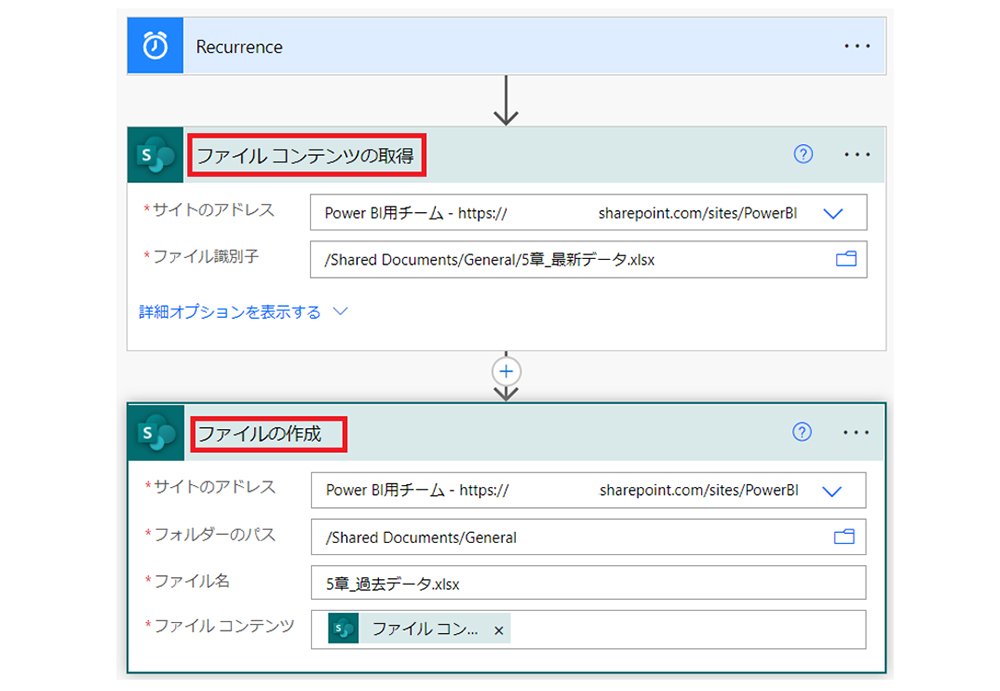This screenshot has width=1000, height=691.
Task: Click the ファイルの作成 step title
Action: [x=260, y=434]
